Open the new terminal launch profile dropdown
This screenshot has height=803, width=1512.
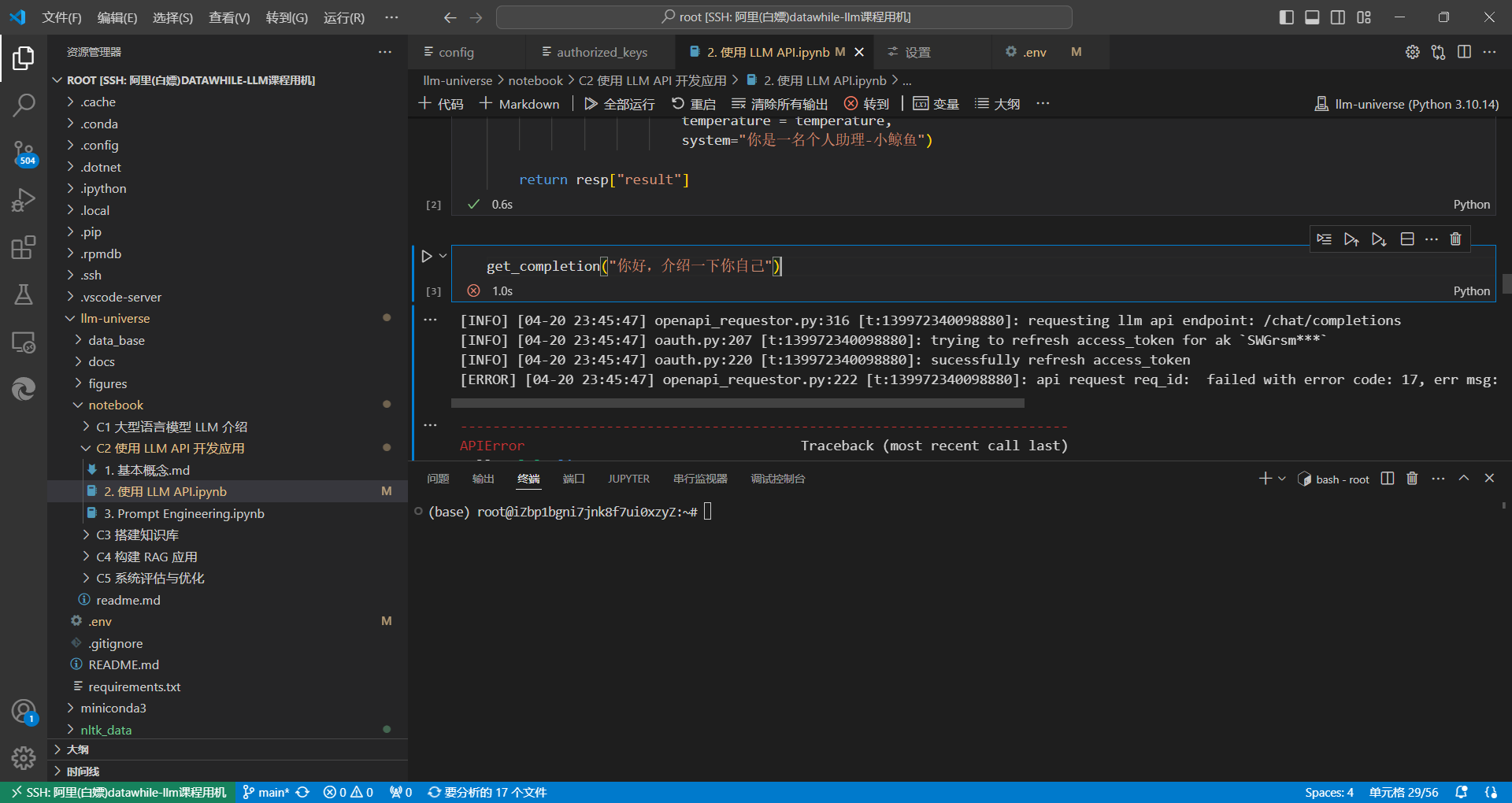(1282, 479)
